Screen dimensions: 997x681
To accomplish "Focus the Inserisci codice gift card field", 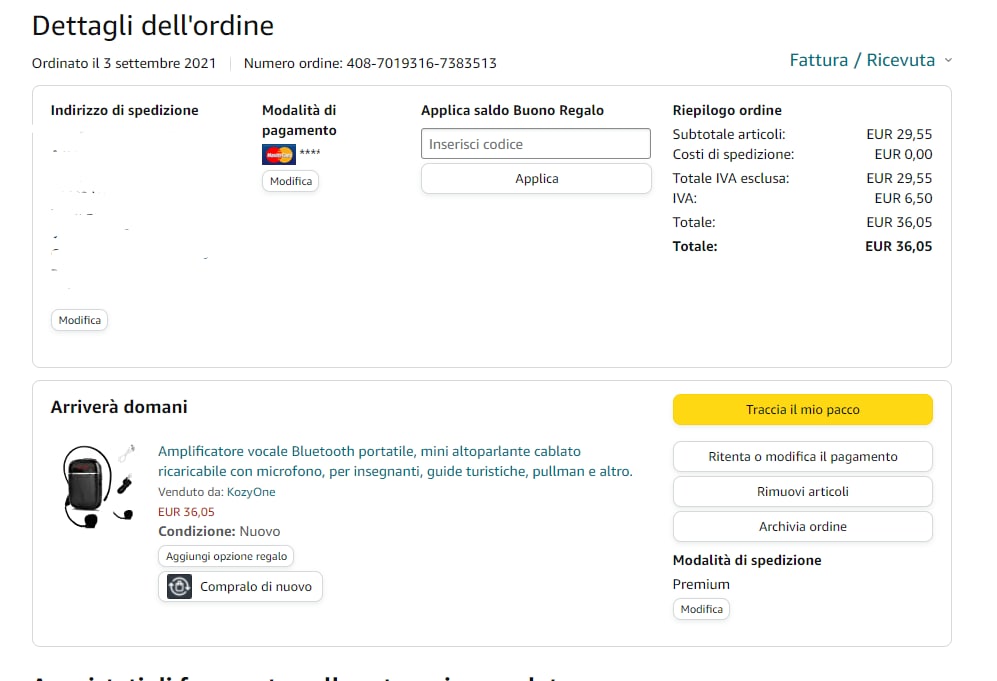I will (x=535, y=144).
